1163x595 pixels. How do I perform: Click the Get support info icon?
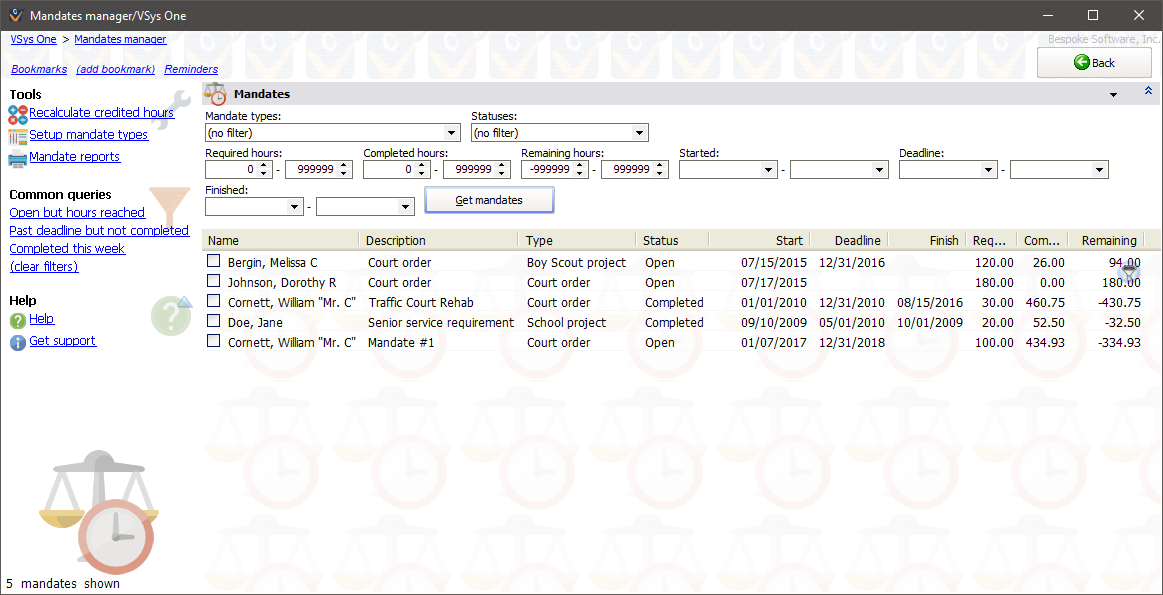16,340
